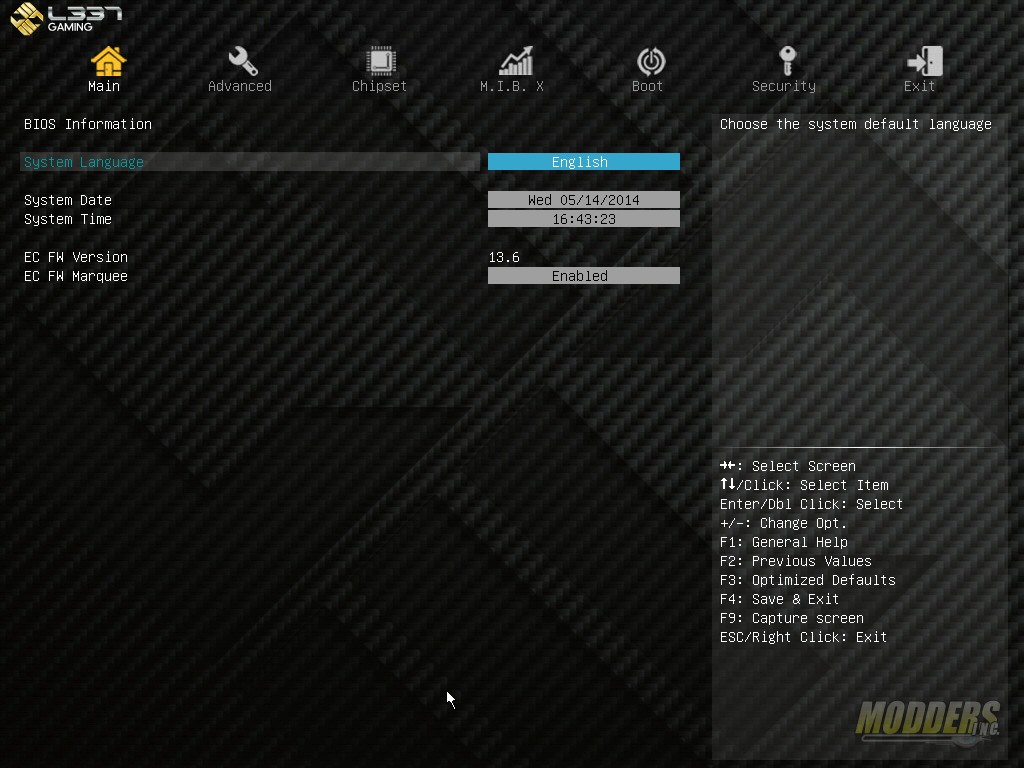Click the '+/-: Change Opt.' help line

pyautogui.click(x=783, y=523)
